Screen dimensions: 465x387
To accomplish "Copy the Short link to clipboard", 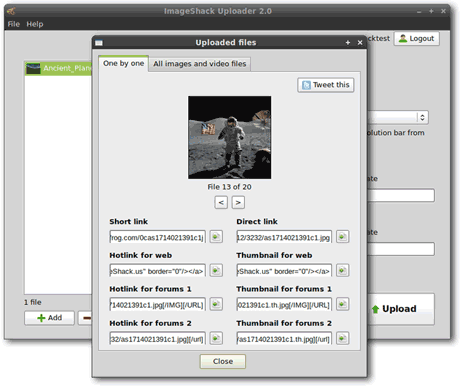I will point(216,237).
